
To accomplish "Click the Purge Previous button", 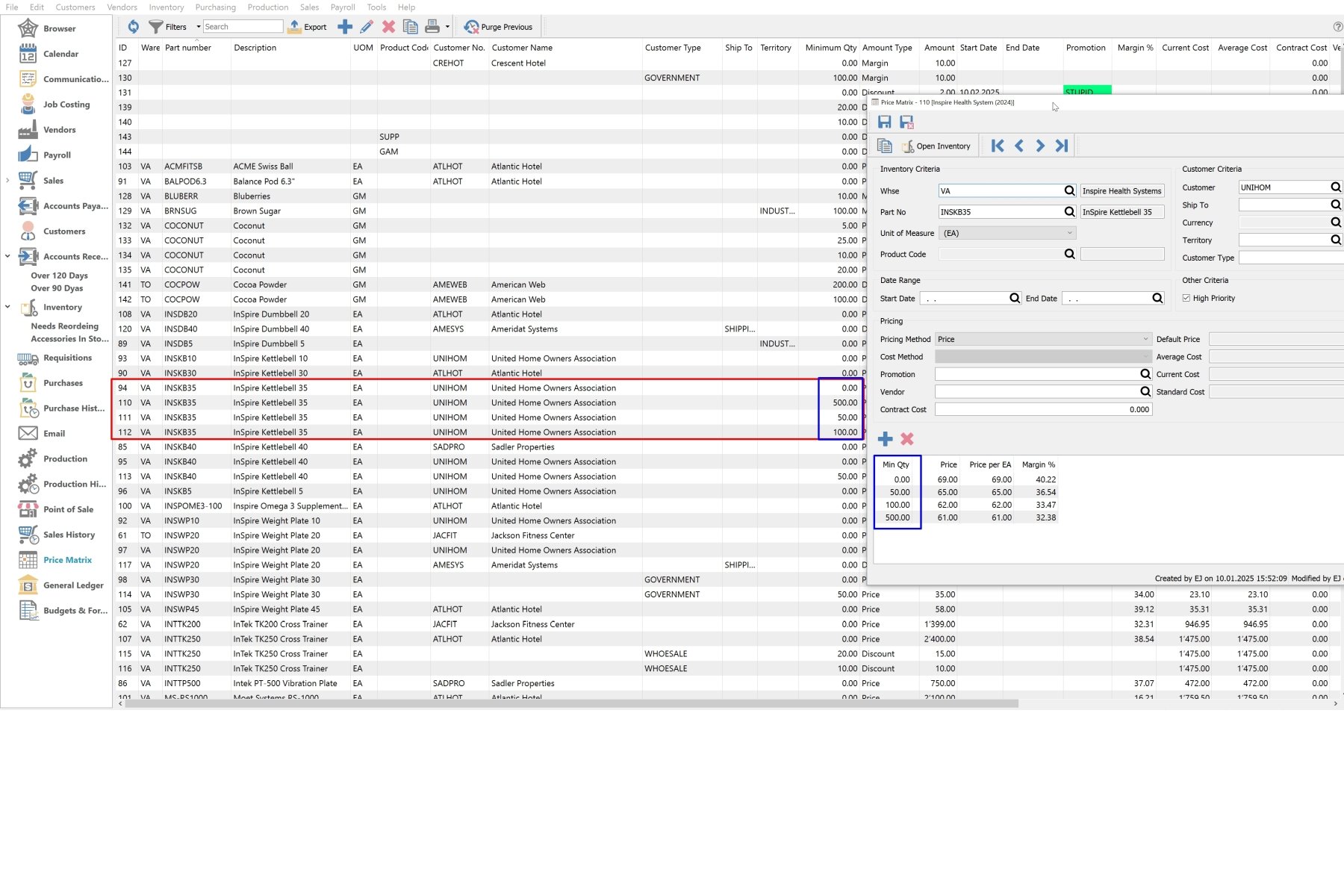I will [x=498, y=27].
